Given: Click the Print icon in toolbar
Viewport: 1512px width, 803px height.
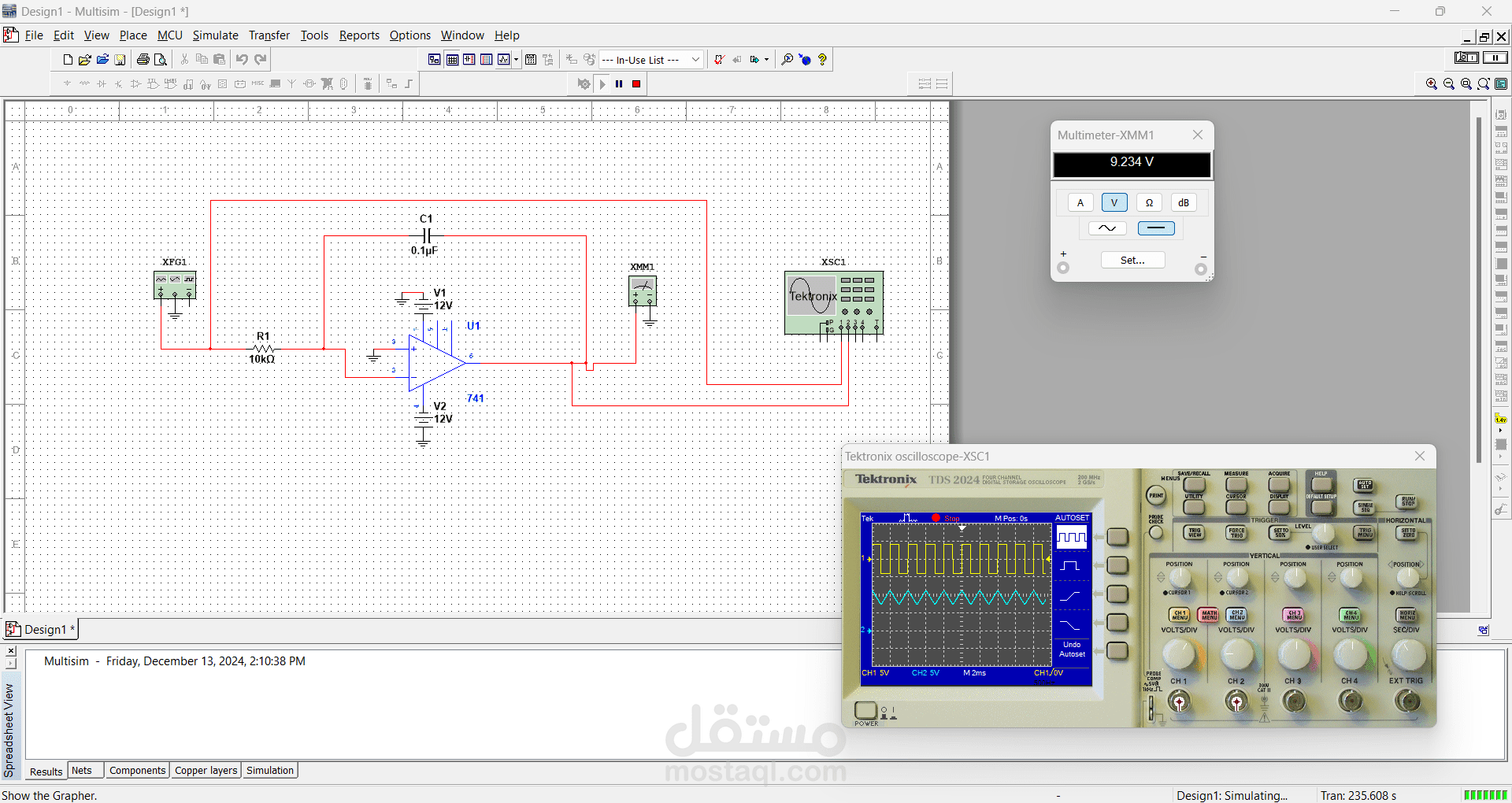Looking at the screenshot, I should click(x=143, y=60).
